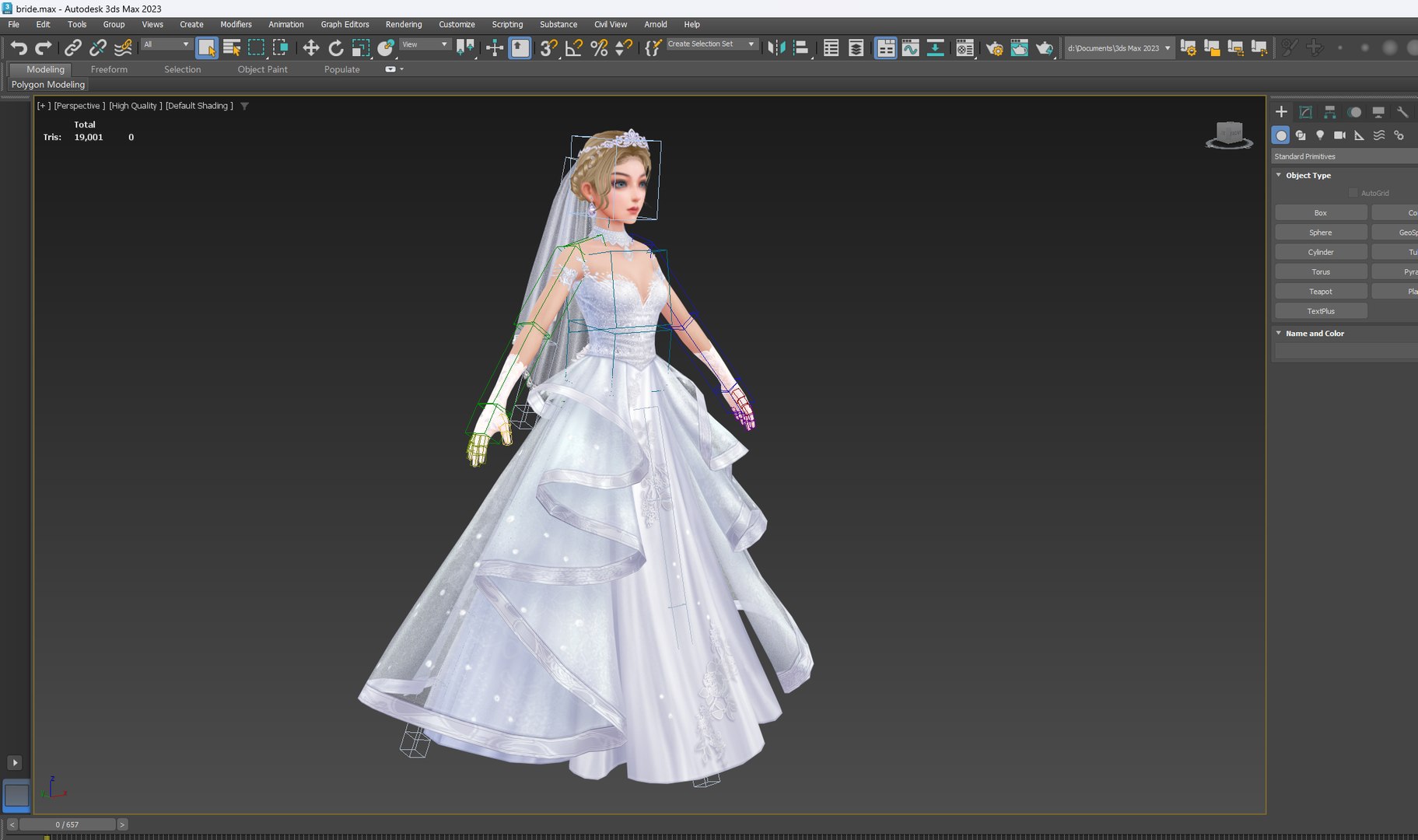Viewport: 1418px width, 840px height.
Task: Toggle Window/Crossing selection mode
Action: [x=281, y=48]
